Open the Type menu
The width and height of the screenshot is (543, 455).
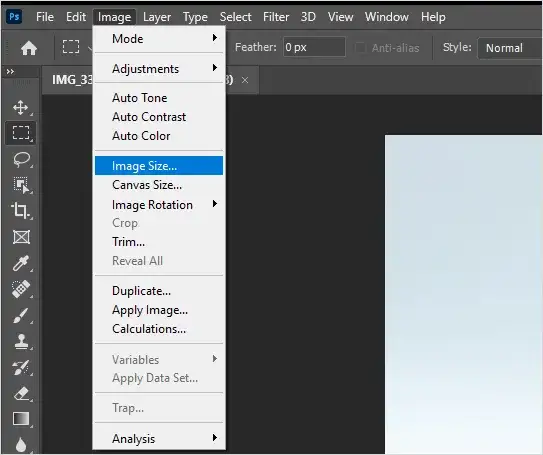pyautogui.click(x=195, y=17)
